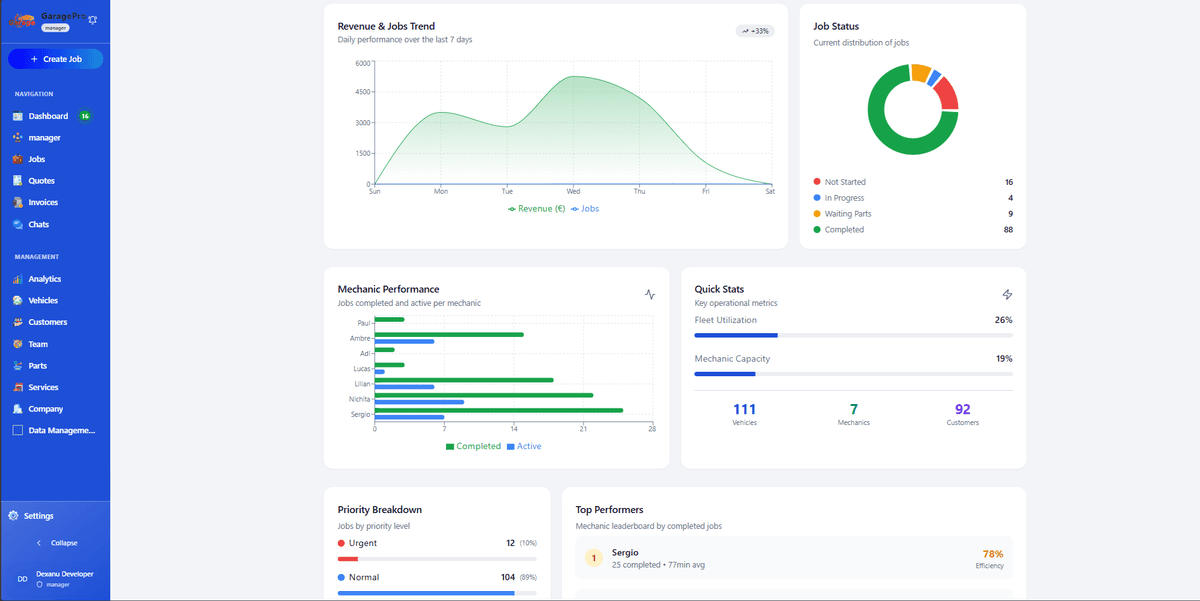Go to the Customers page
This screenshot has height=601, width=1200.
click(47, 322)
